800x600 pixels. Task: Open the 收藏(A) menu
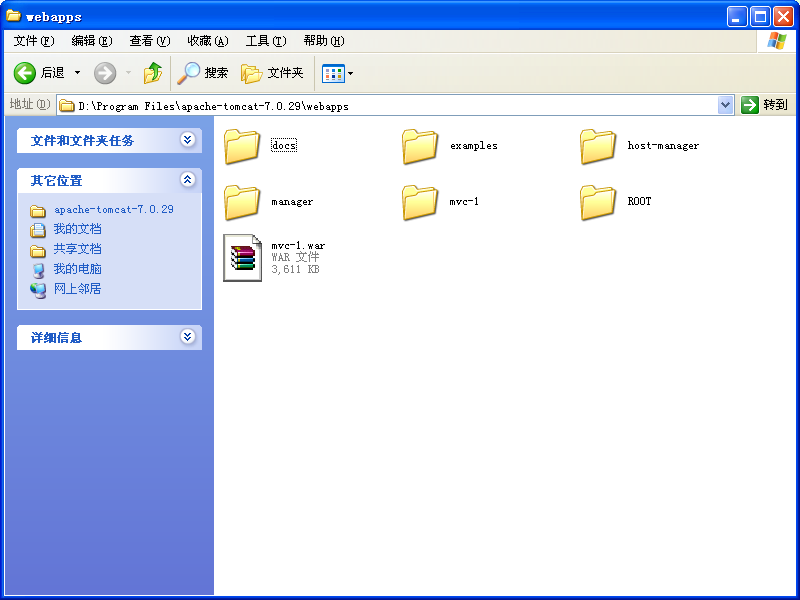(208, 41)
